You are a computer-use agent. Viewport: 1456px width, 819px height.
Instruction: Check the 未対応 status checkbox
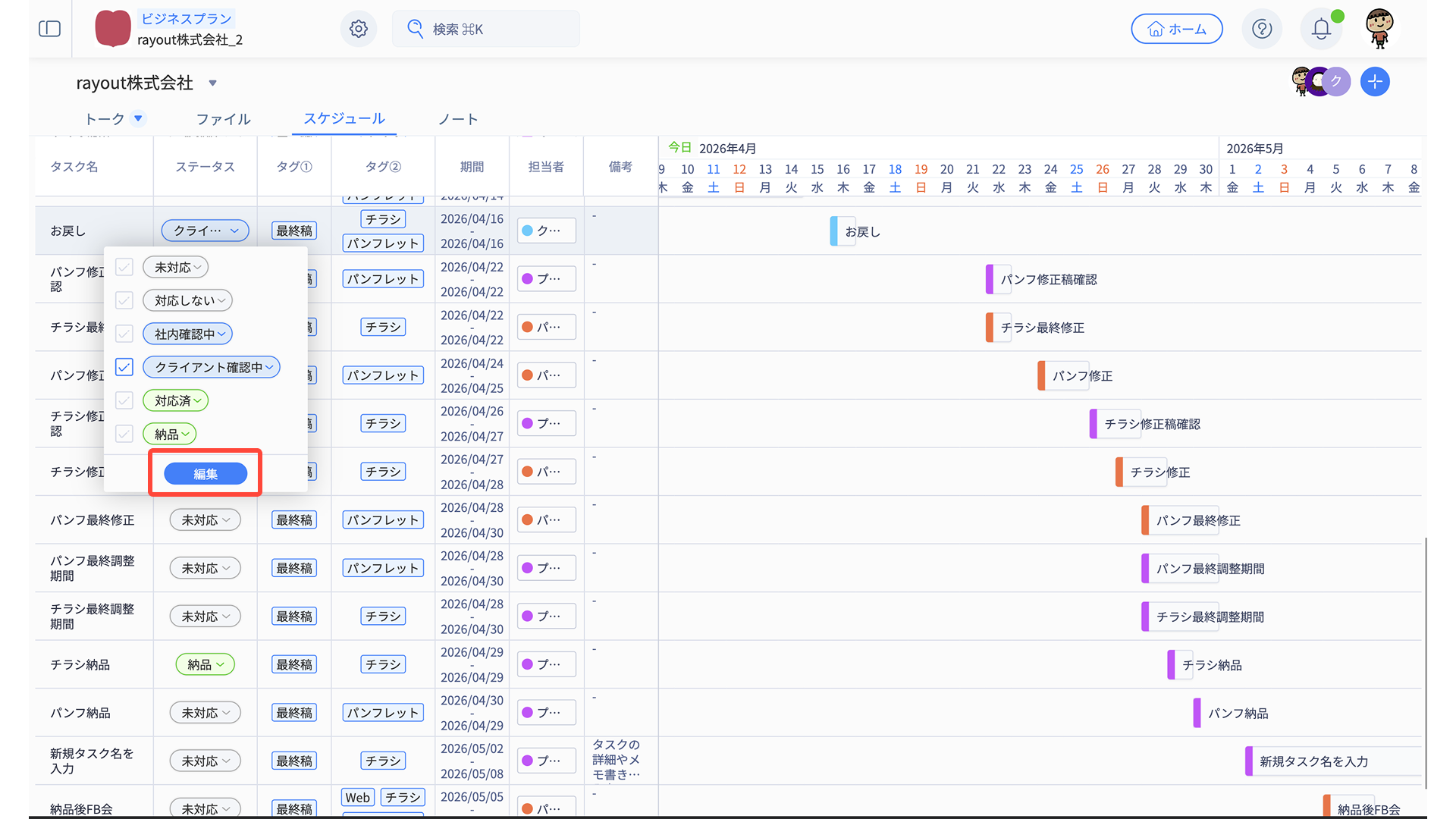pos(124,267)
